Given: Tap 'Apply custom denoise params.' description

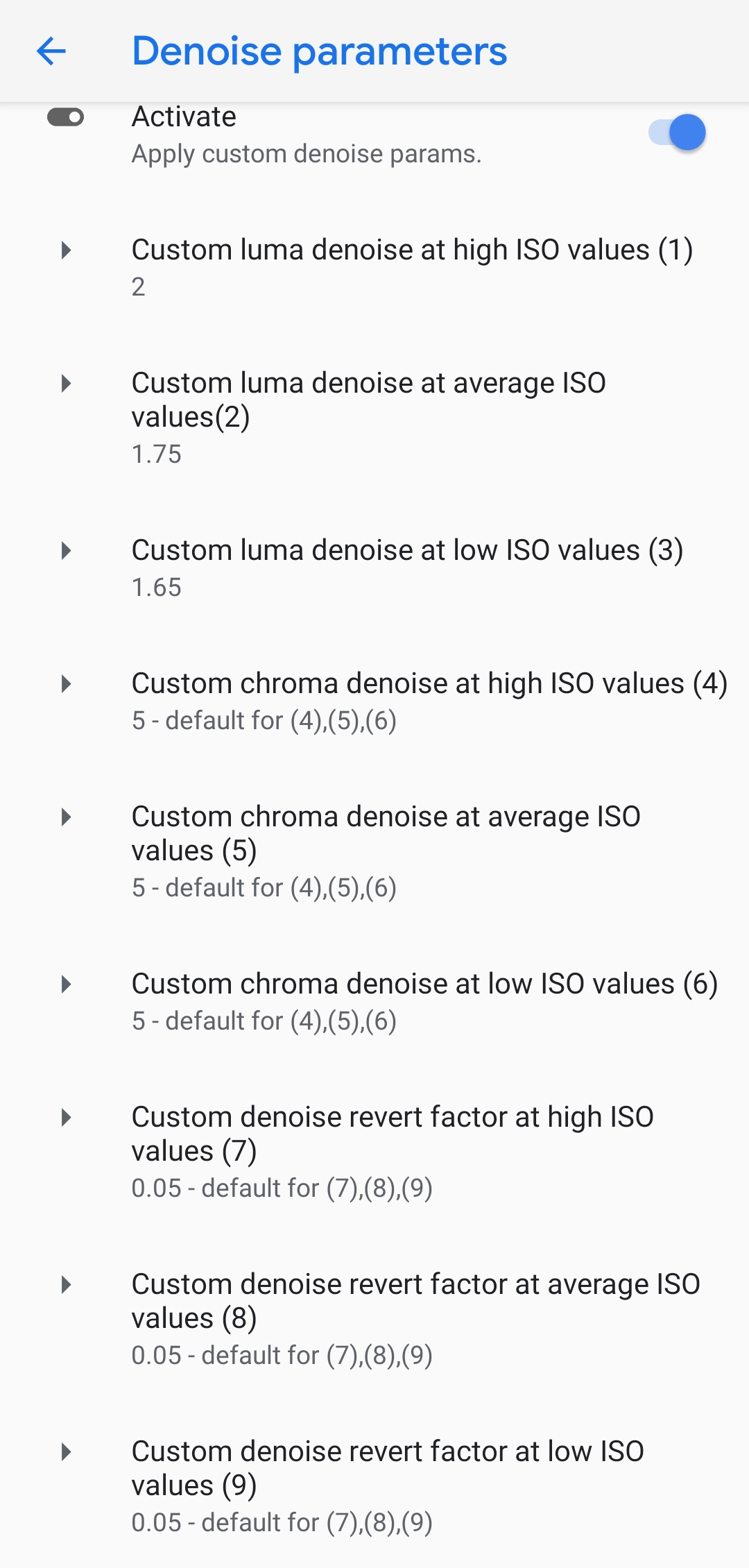Looking at the screenshot, I should 307,154.
